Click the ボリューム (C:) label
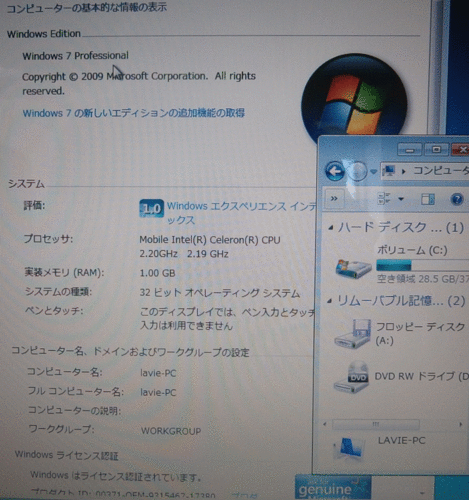469x500 pixels. click(x=412, y=250)
